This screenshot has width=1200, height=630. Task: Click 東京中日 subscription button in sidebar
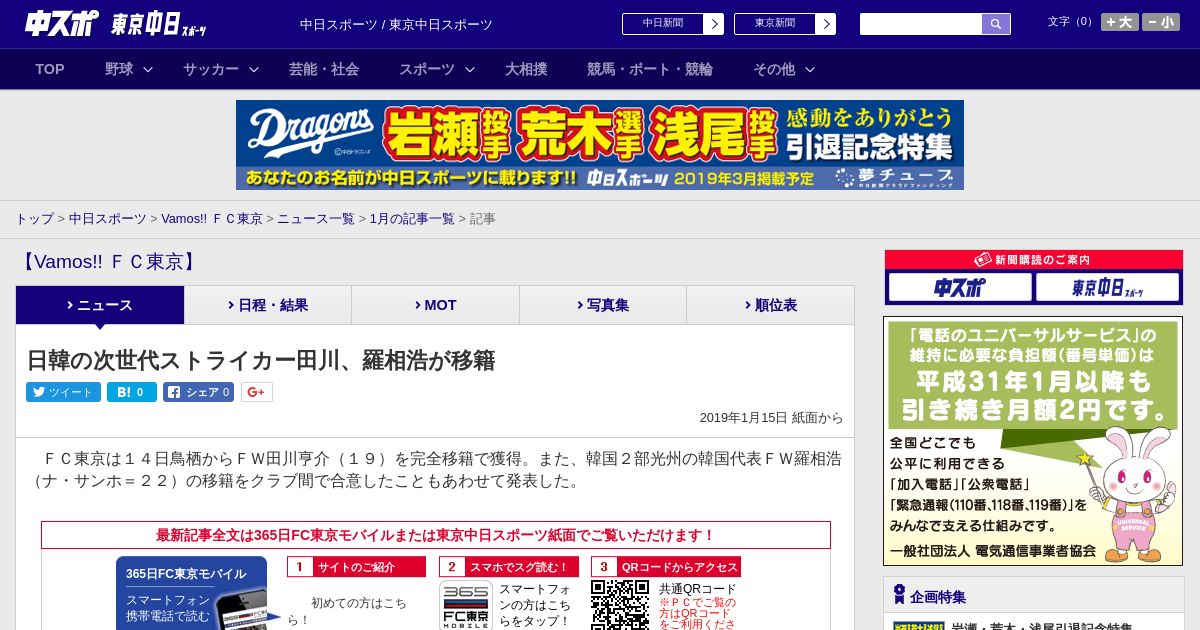[1108, 288]
